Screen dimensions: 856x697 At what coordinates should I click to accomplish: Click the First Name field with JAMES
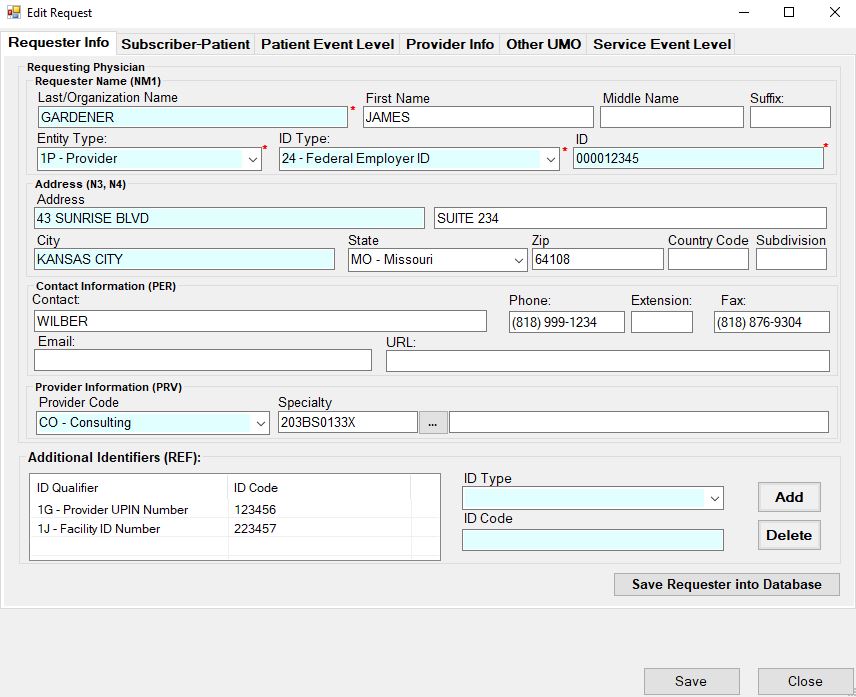[478, 117]
